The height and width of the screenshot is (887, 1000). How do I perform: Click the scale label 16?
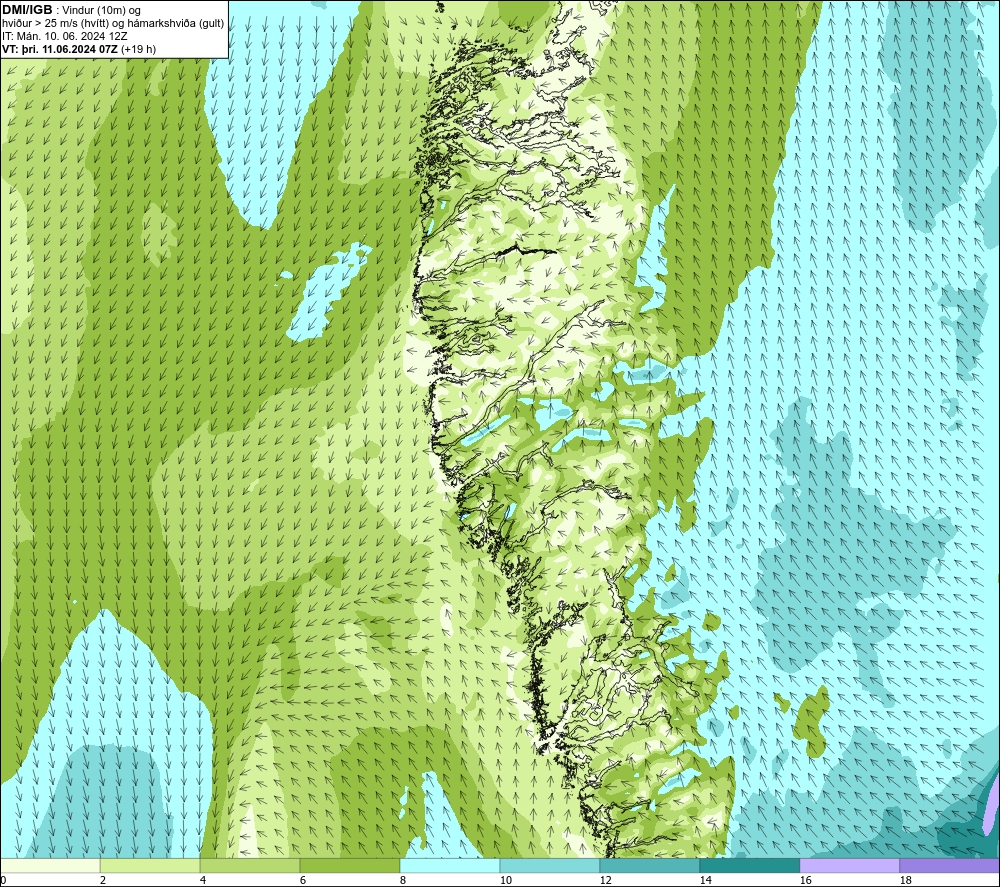[x=805, y=880]
